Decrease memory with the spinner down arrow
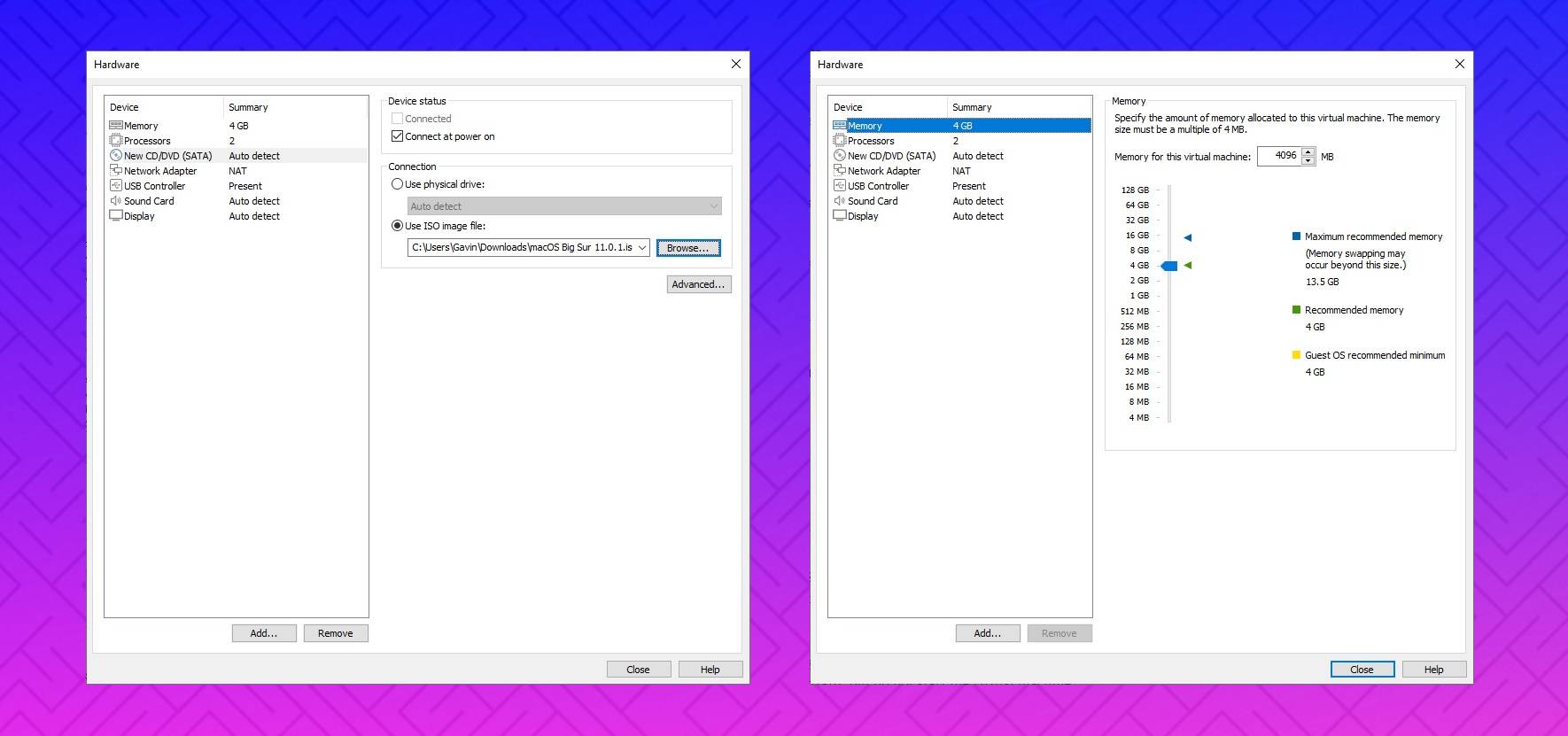The height and width of the screenshot is (736, 1568). 1308,161
